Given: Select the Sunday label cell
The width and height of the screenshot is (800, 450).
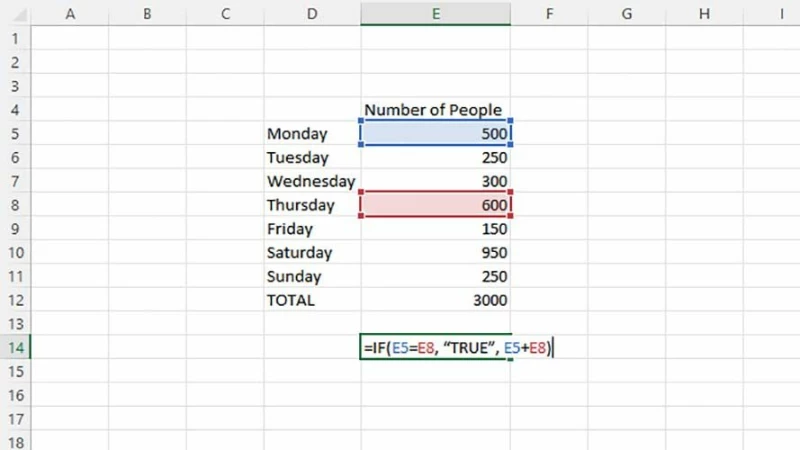Looking at the screenshot, I should click(x=312, y=276).
